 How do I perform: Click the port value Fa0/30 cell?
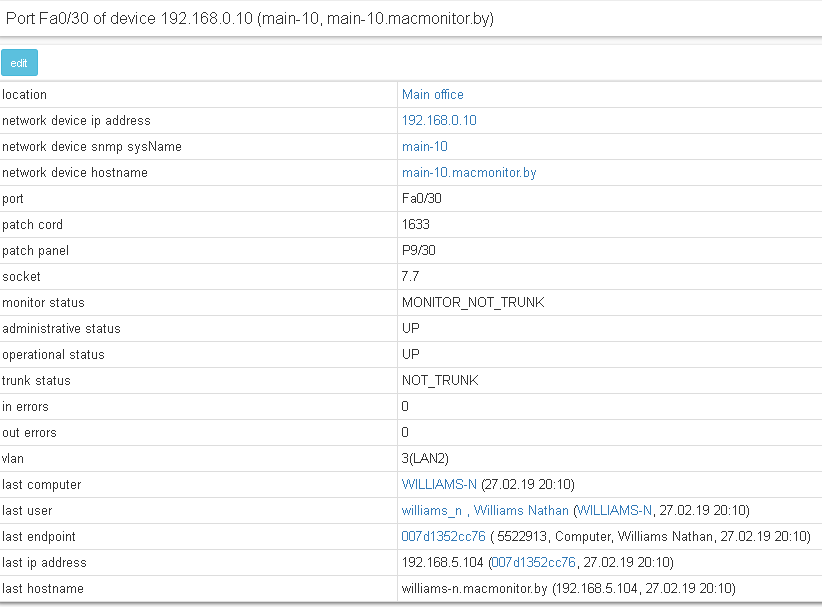(x=421, y=199)
